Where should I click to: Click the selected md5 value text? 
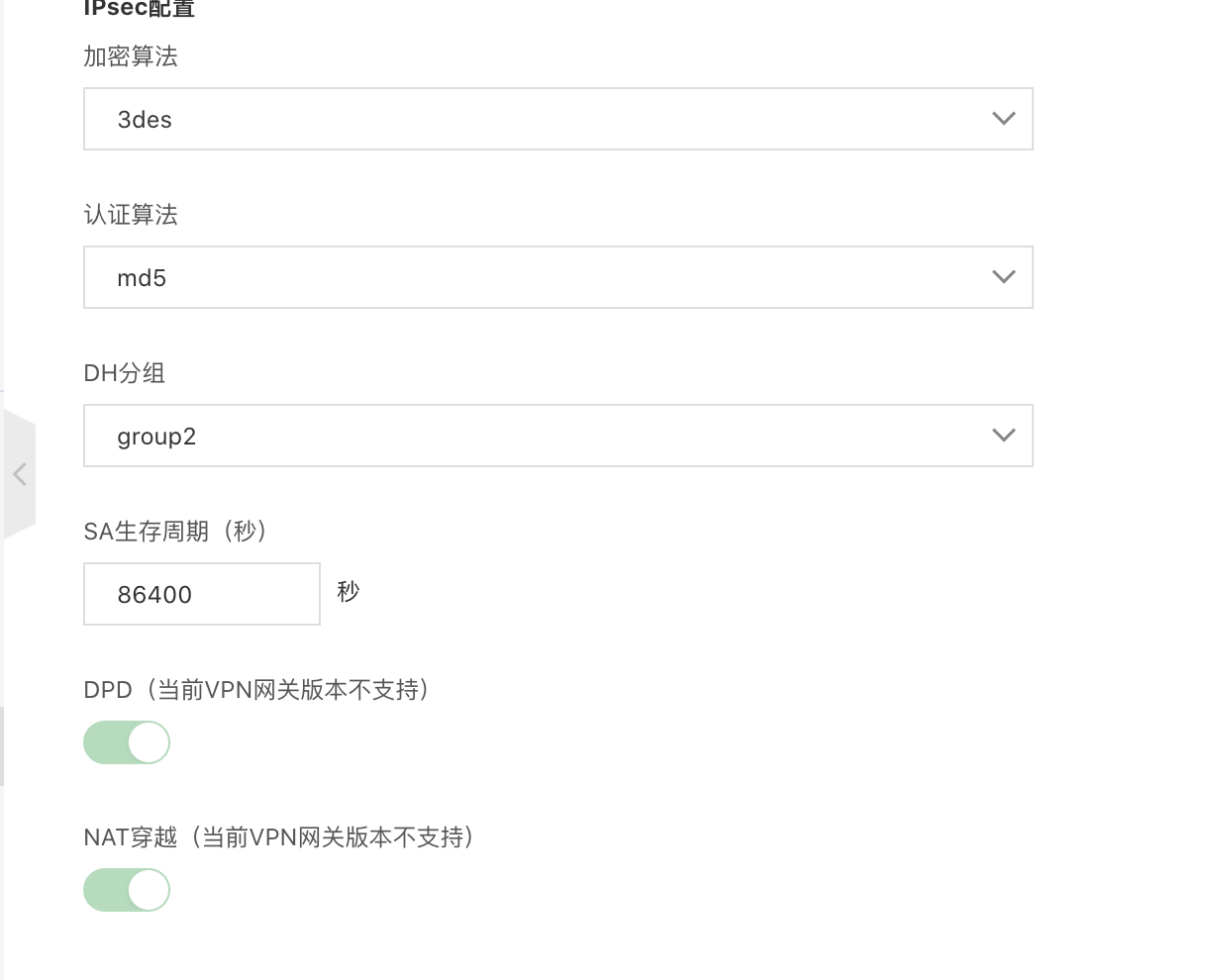142,278
